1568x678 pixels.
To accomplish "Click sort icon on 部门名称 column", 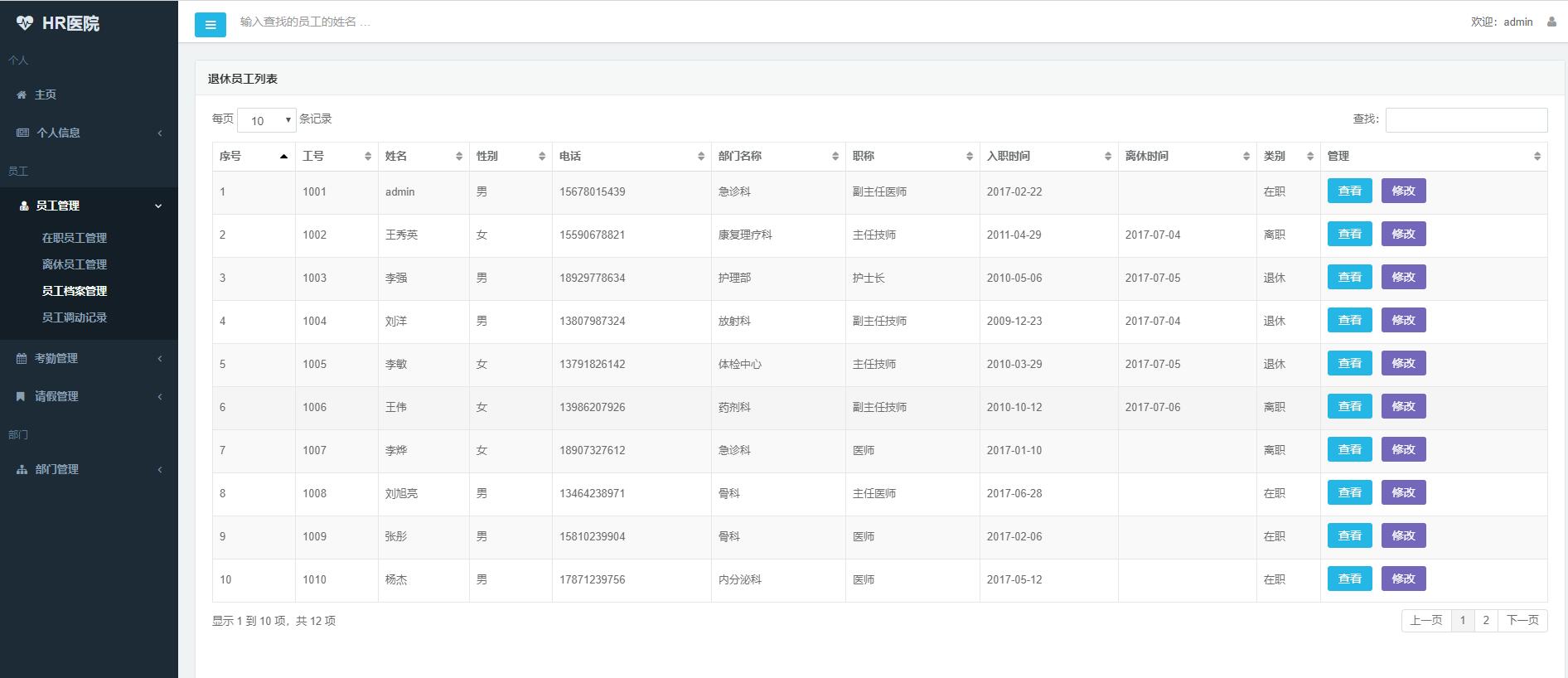I will 835,157.
